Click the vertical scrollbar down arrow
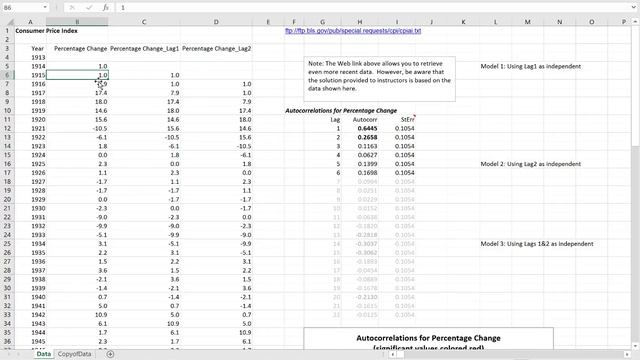 click(x=636, y=346)
